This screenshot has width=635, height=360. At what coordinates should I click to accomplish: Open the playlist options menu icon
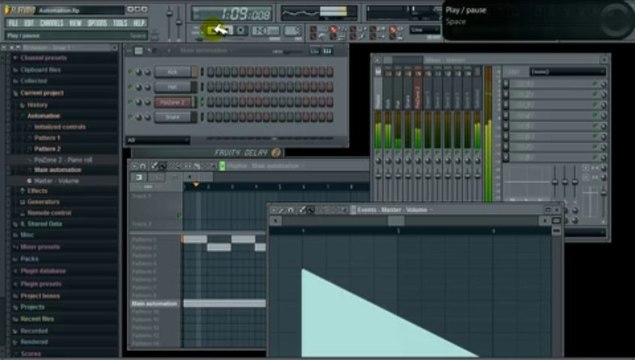[134, 166]
